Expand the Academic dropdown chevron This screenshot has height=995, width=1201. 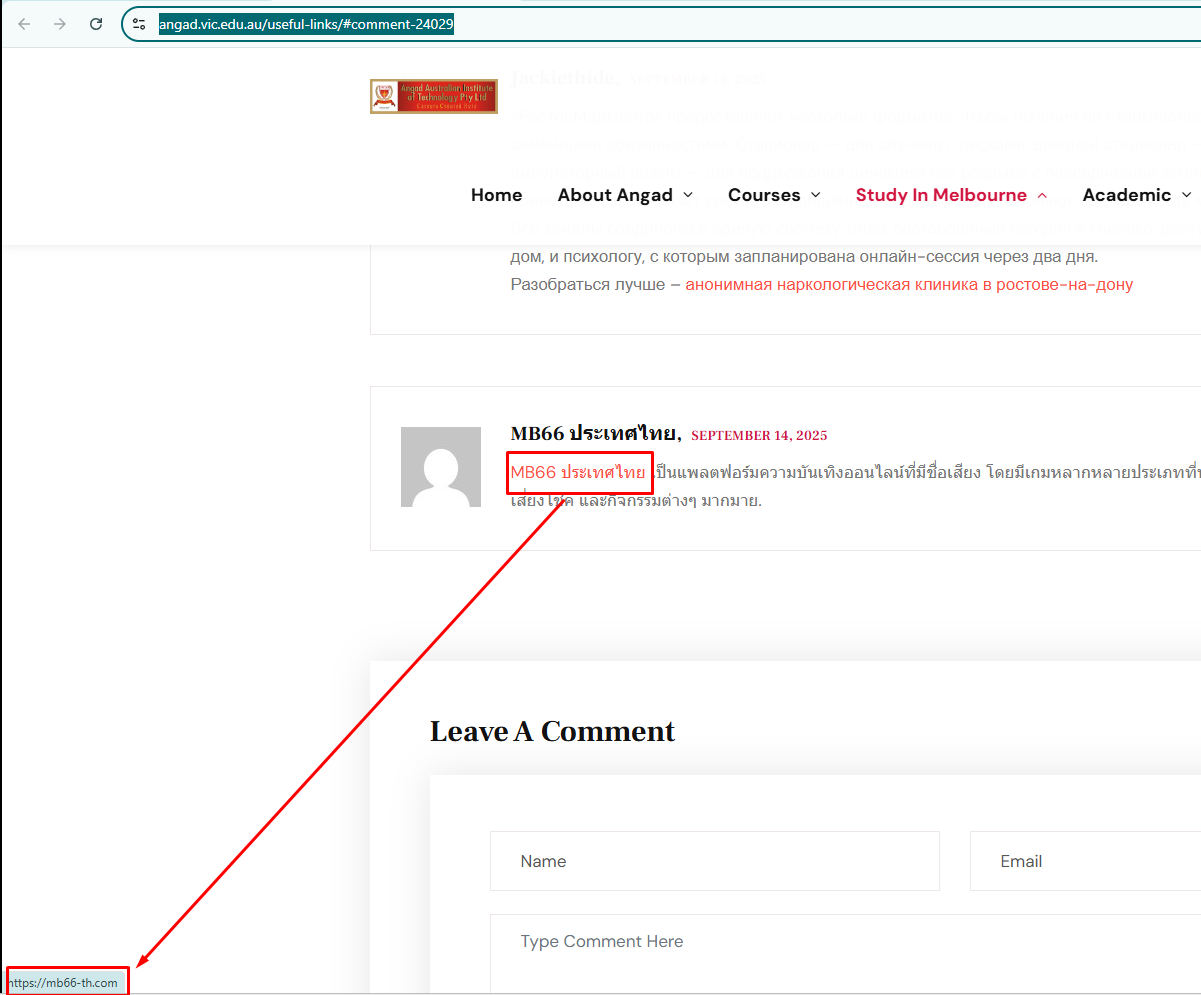click(x=1186, y=195)
